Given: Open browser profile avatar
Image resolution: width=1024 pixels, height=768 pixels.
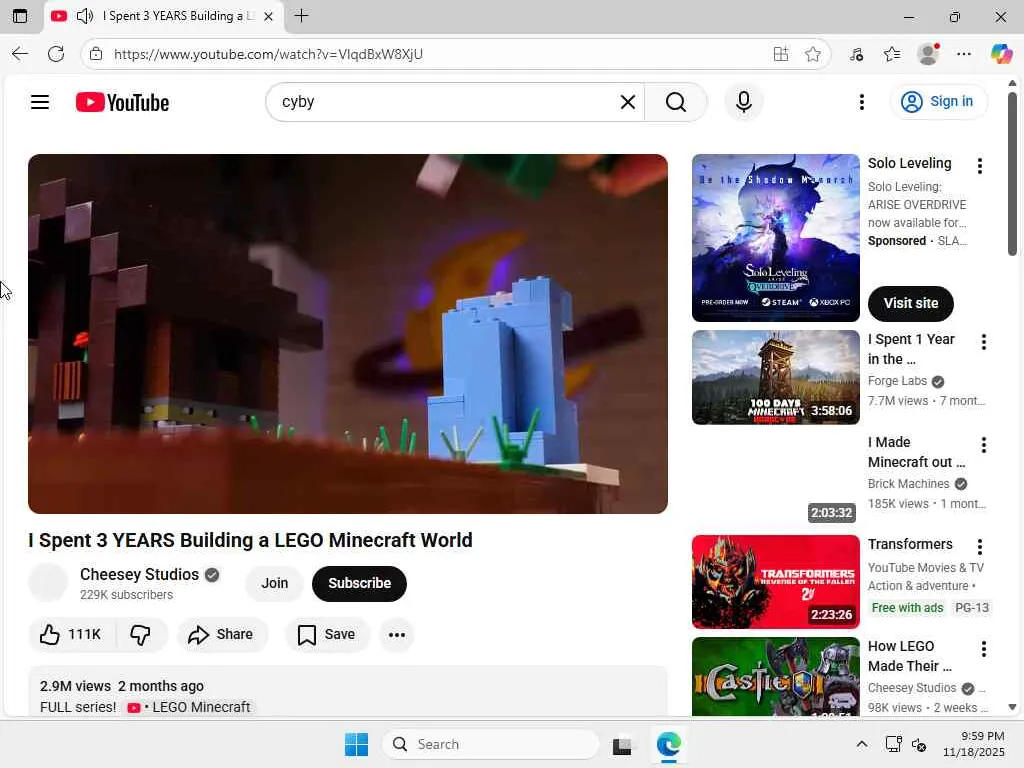Looking at the screenshot, I should pyautogui.click(x=928, y=54).
